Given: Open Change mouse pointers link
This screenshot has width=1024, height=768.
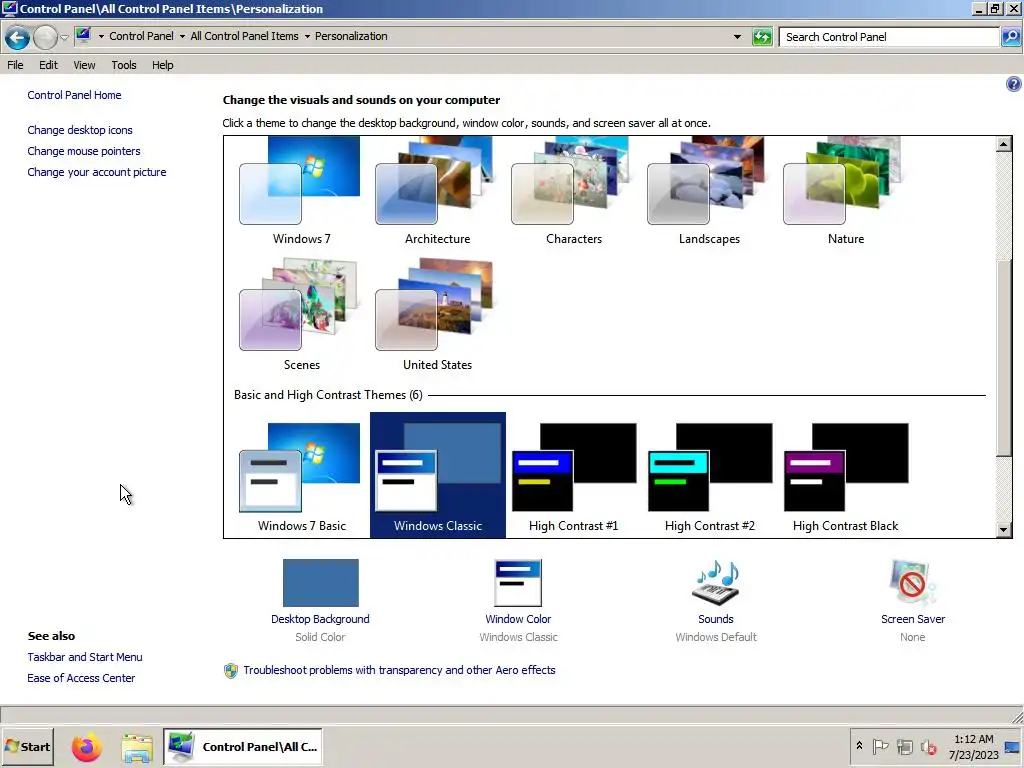Looking at the screenshot, I should click(84, 151).
